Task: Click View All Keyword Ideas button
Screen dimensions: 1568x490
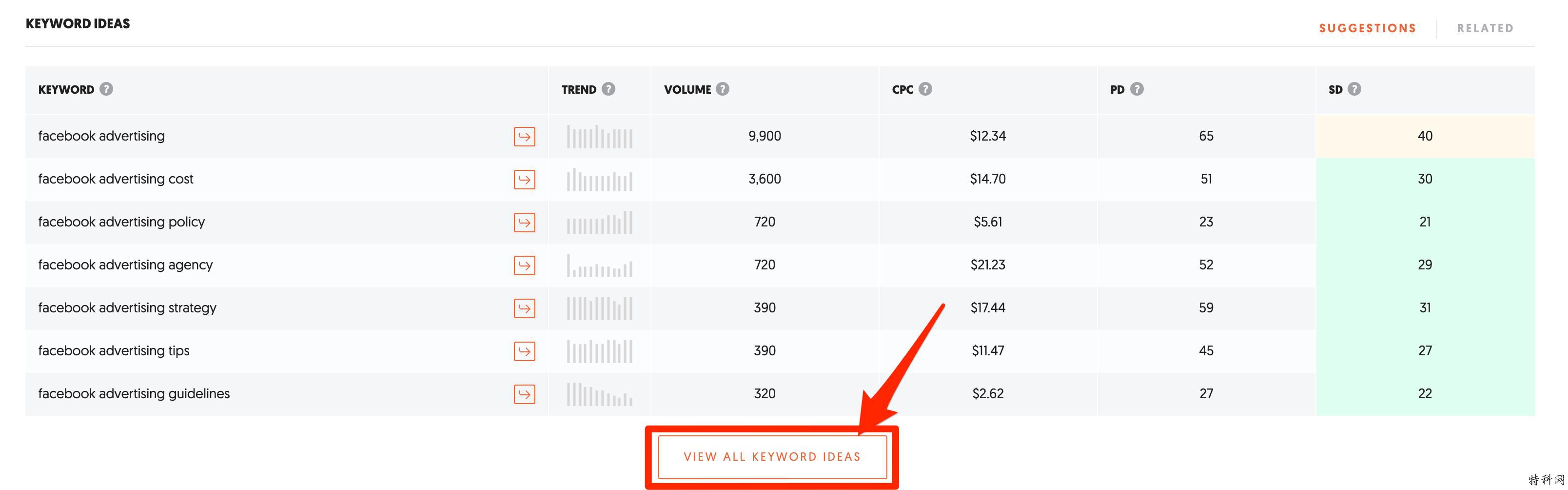Action: 772,456
